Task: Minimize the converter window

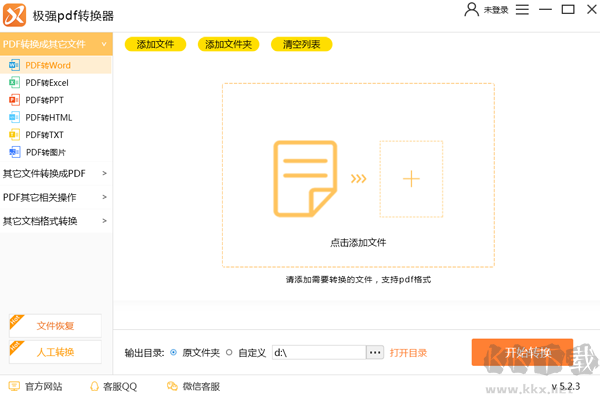Action: [x=545, y=10]
